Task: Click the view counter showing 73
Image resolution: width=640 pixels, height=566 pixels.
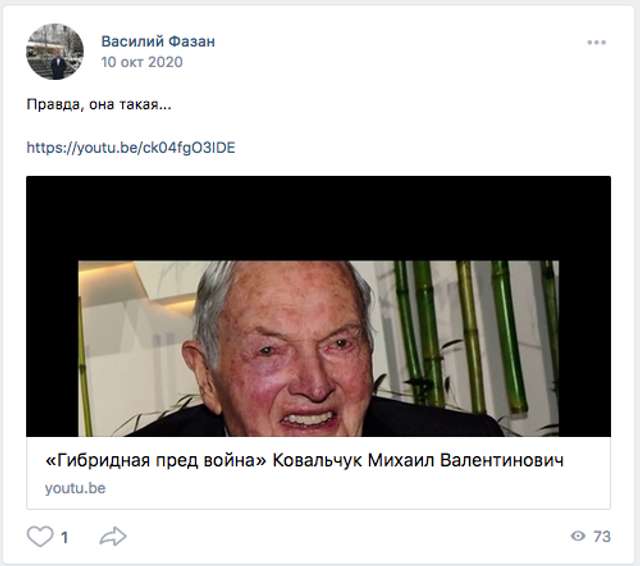Action: coord(602,537)
